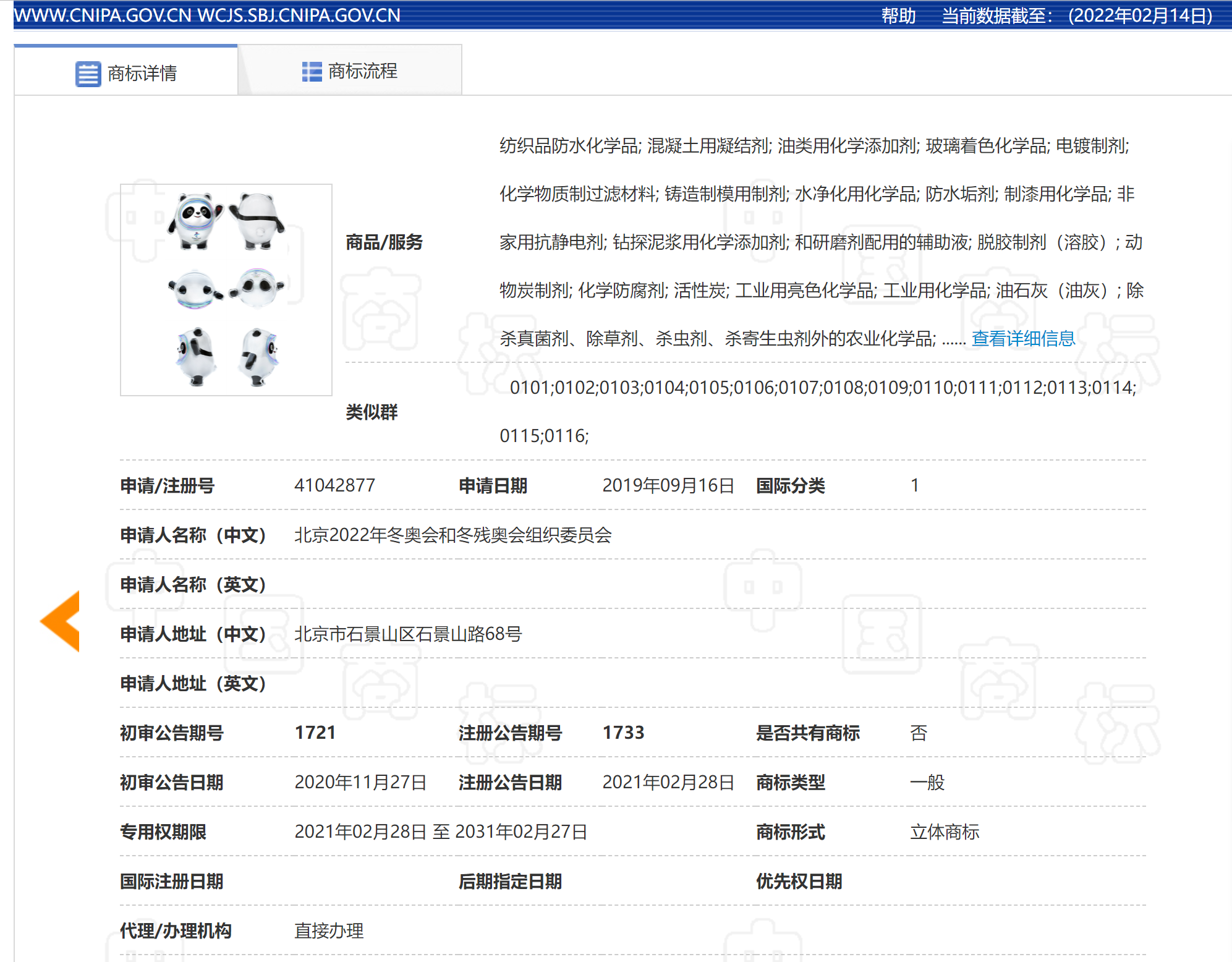Select registration announcement date 2021年02月28日
The image size is (1232, 962).
(x=668, y=782)
